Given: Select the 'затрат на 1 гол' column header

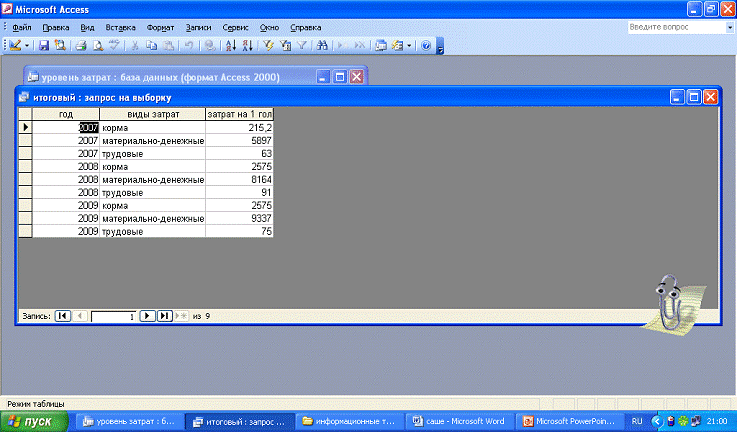Looking at the screenshot, I should pyautogui.click(x=239, y=115).
